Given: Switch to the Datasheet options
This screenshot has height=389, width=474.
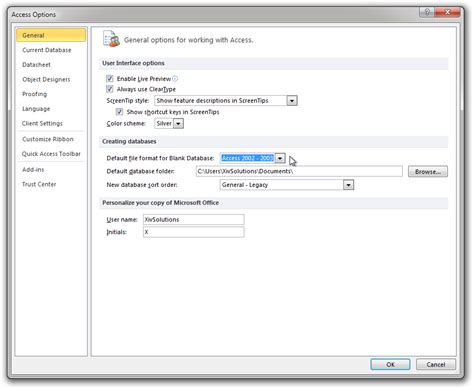Looking at the screenshot, I should pyautogui.click(x=36, y=65).
